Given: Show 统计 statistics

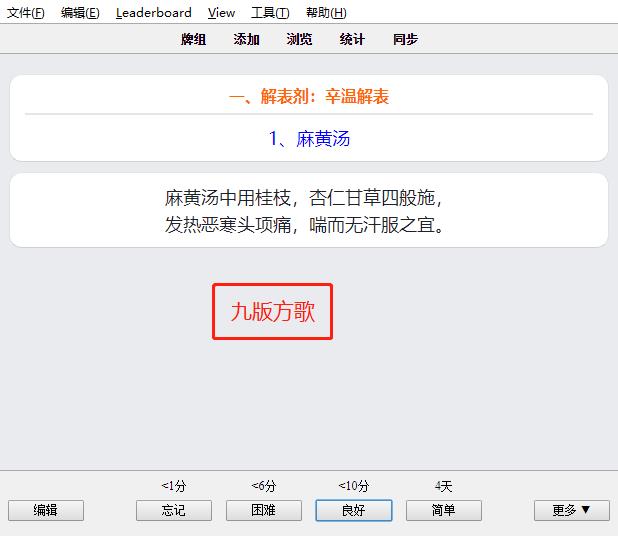Looking at the screenshot, I should [x=352, y=39].
